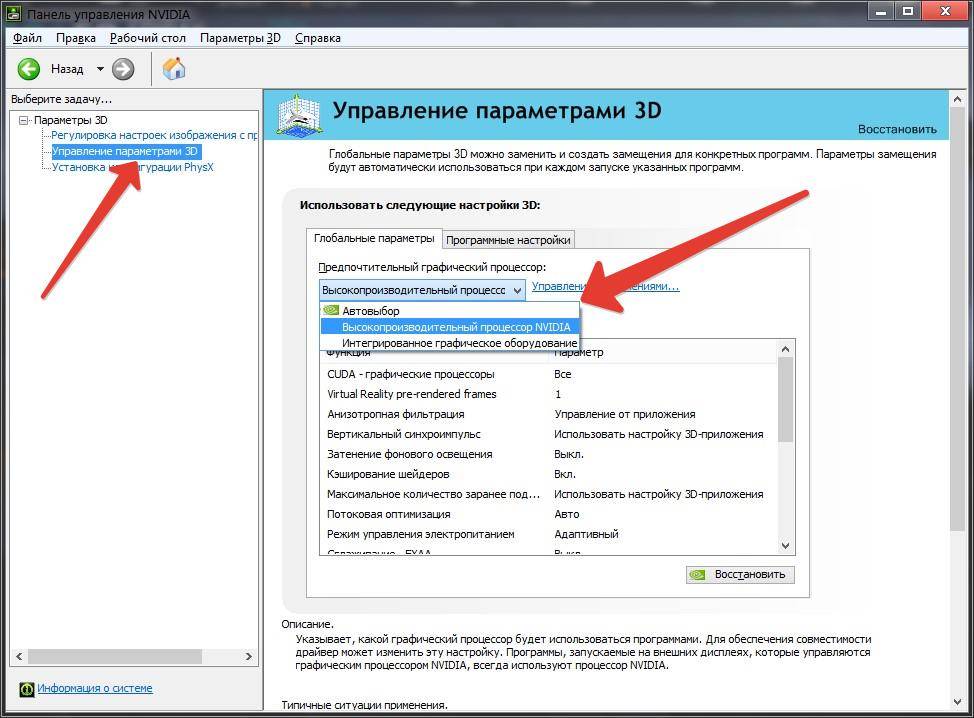Click the Вертикальный синхроимпульс setting row
This screenshot has height=718, width=974.
coord(404,434)
